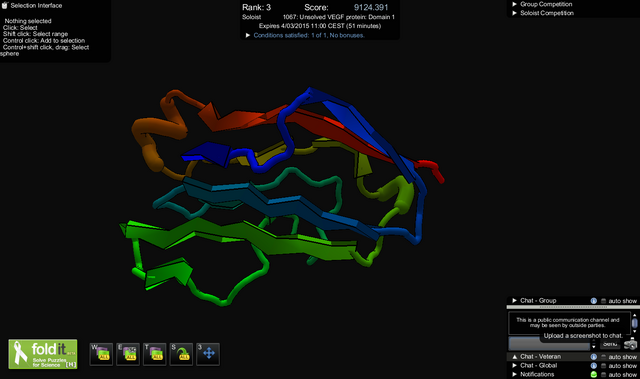
Task: Expand the Notifications panel
Action: [x=514, y=375]
